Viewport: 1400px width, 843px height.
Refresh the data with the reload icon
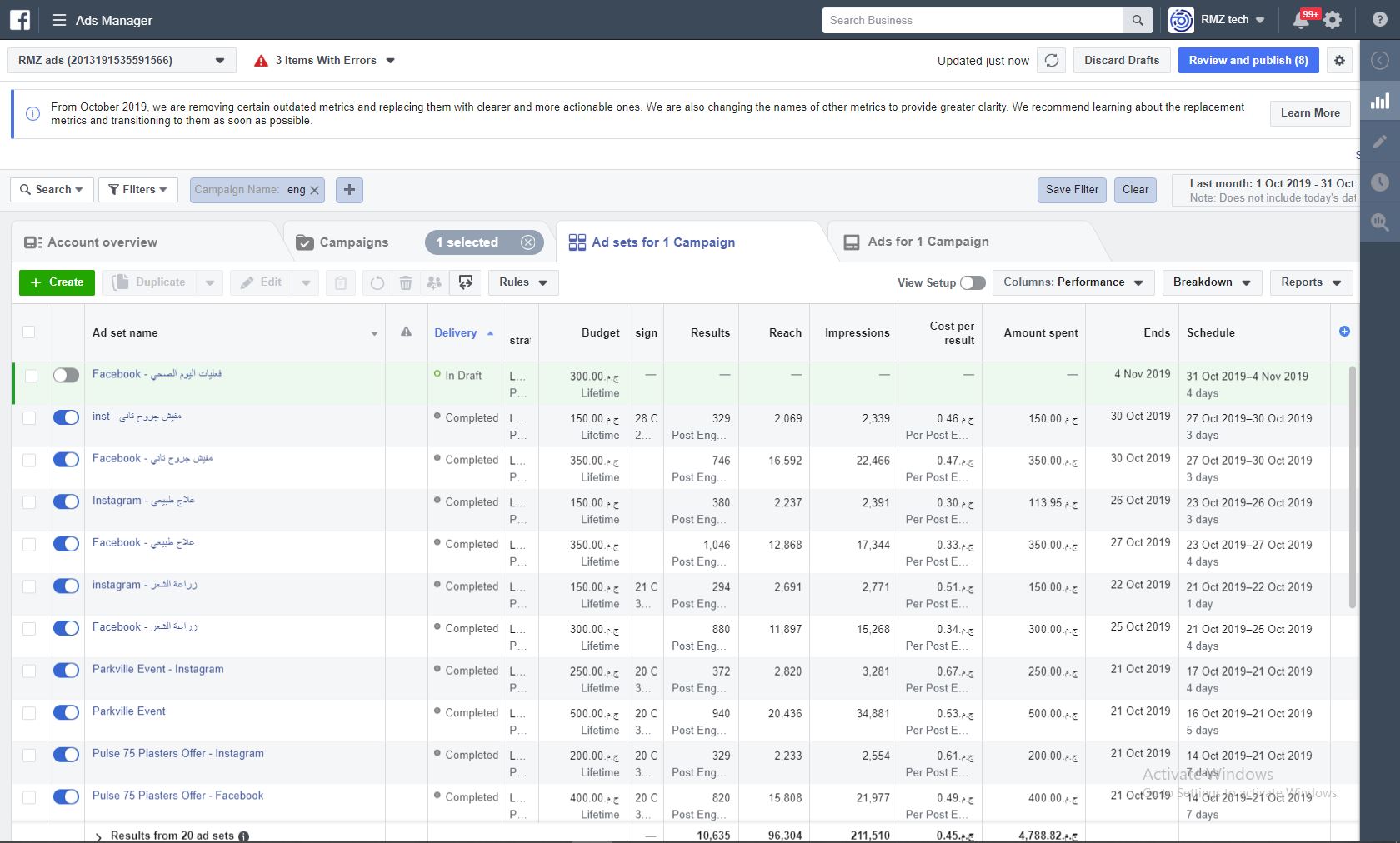pos(1052,61)
